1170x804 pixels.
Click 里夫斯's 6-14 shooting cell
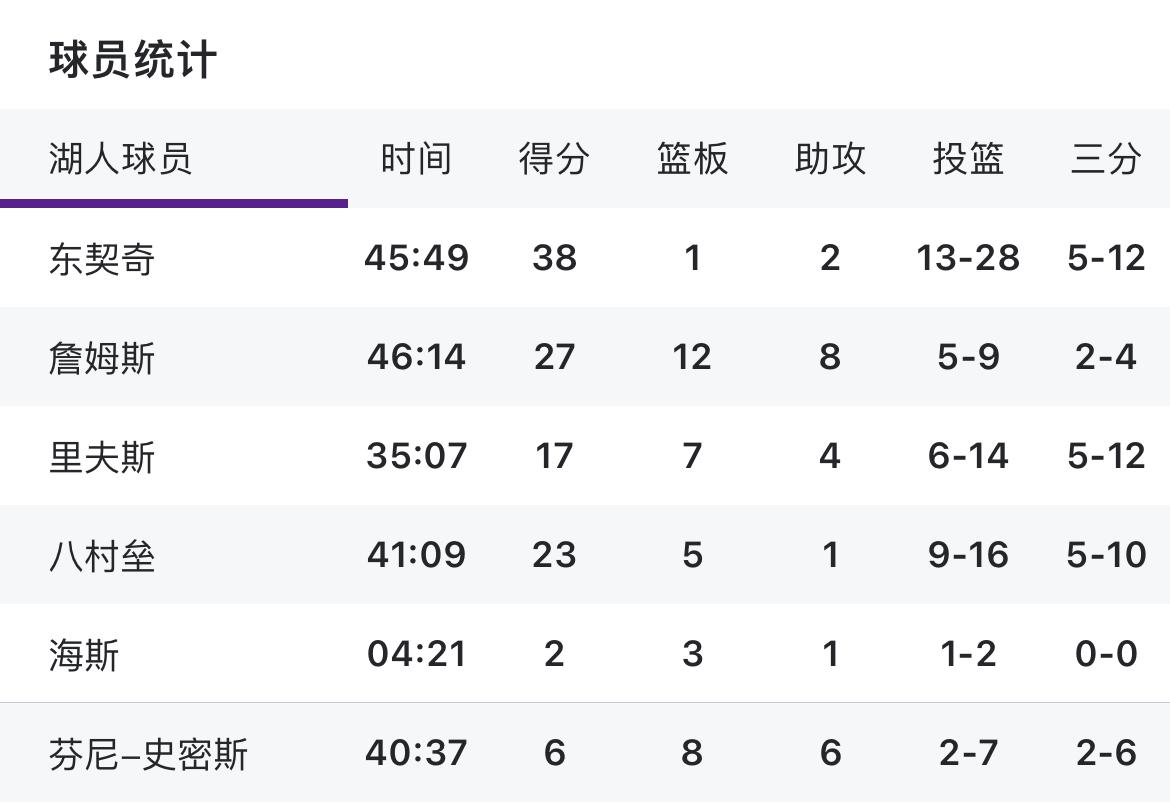click(x=968, y=456)
